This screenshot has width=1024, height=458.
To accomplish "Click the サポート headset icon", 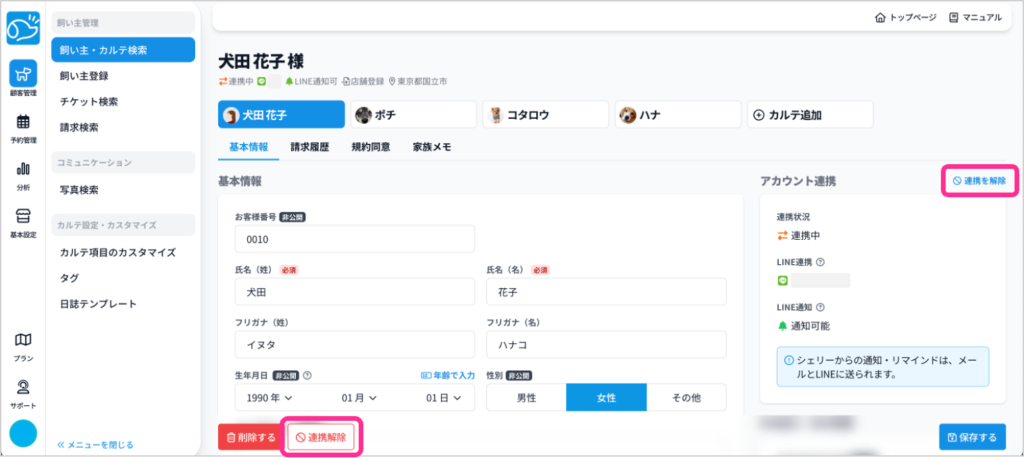I will (x=23, y=390).
